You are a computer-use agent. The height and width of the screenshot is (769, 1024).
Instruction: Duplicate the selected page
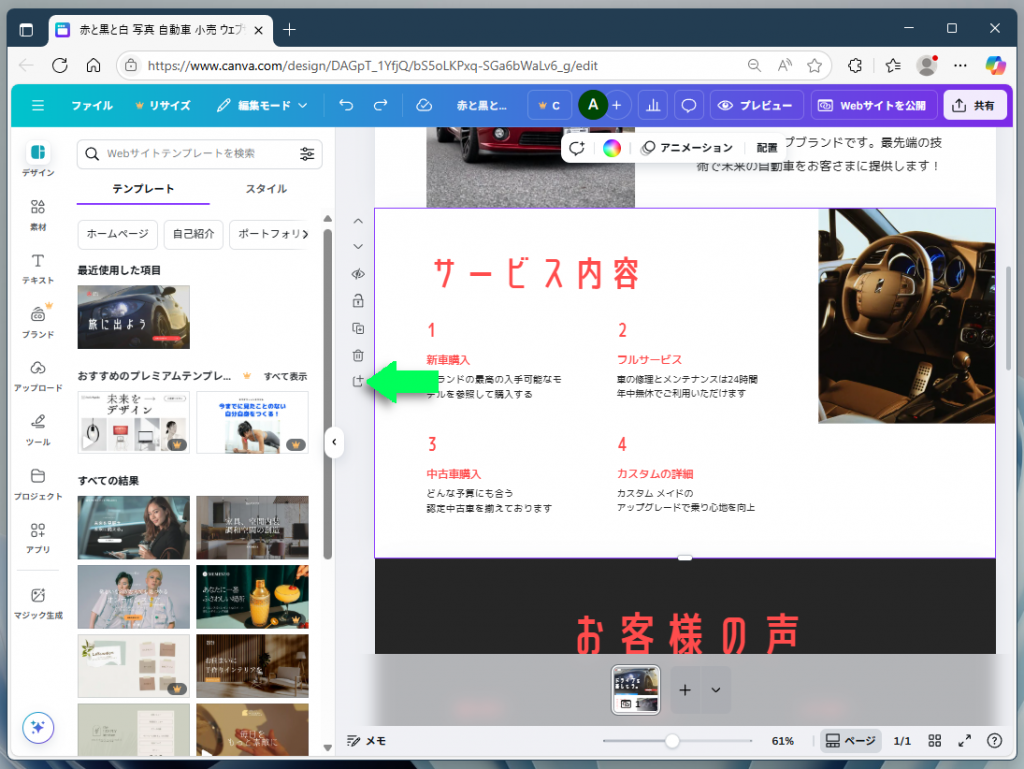pyautogui.click(x=357, y=327)
